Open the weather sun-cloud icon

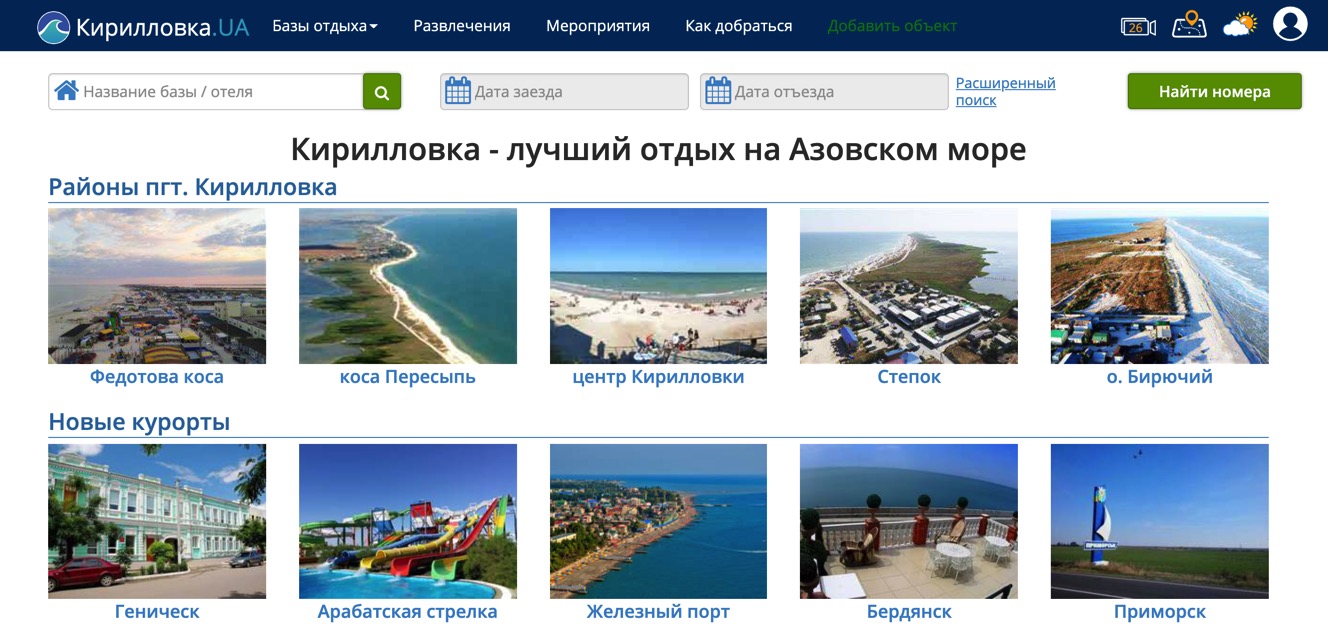click(x=1240, y=24)
